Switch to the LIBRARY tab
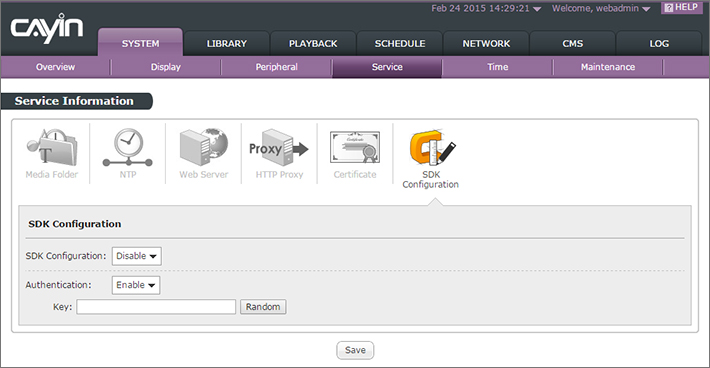 [226, 43]
